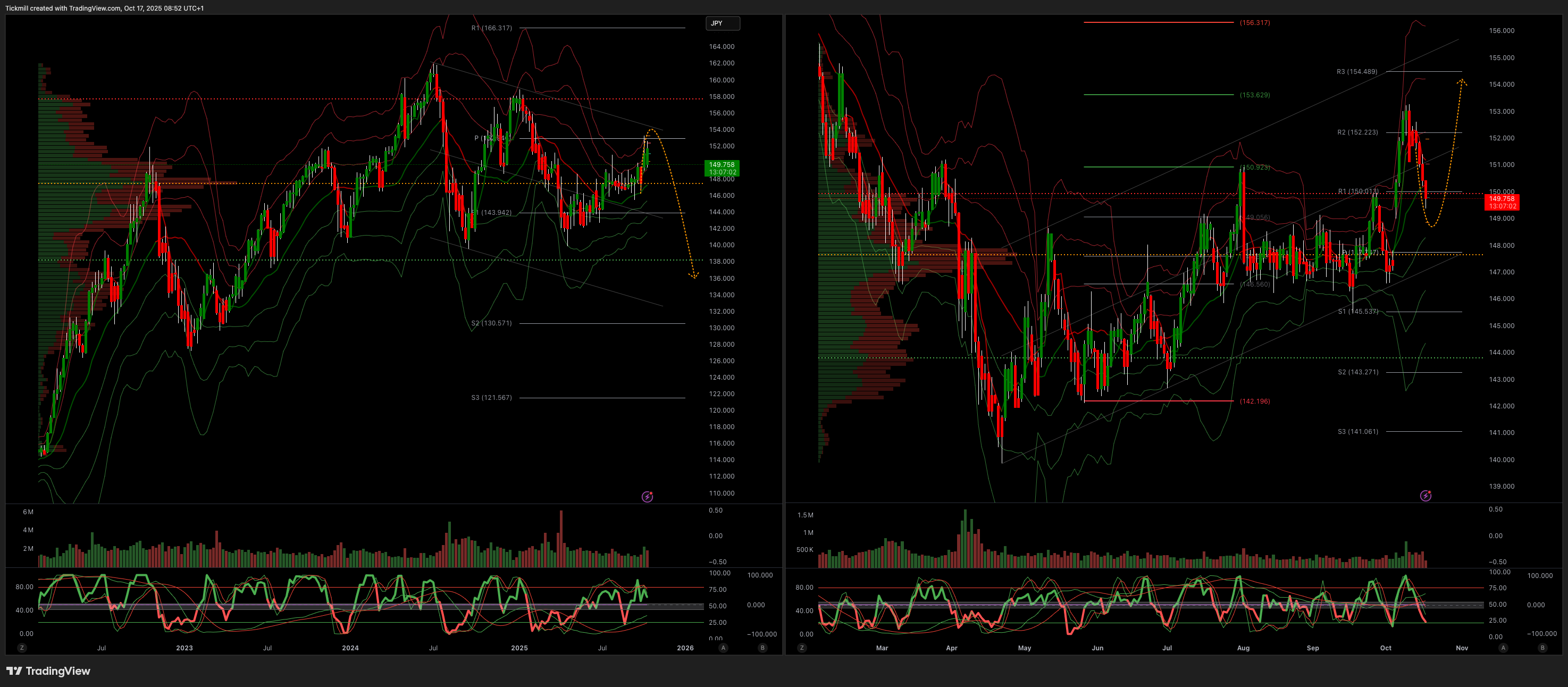Open the JPY currency dropdown
The height and width of the screenshot is (687, 1568).
click(x=723, y=23)
